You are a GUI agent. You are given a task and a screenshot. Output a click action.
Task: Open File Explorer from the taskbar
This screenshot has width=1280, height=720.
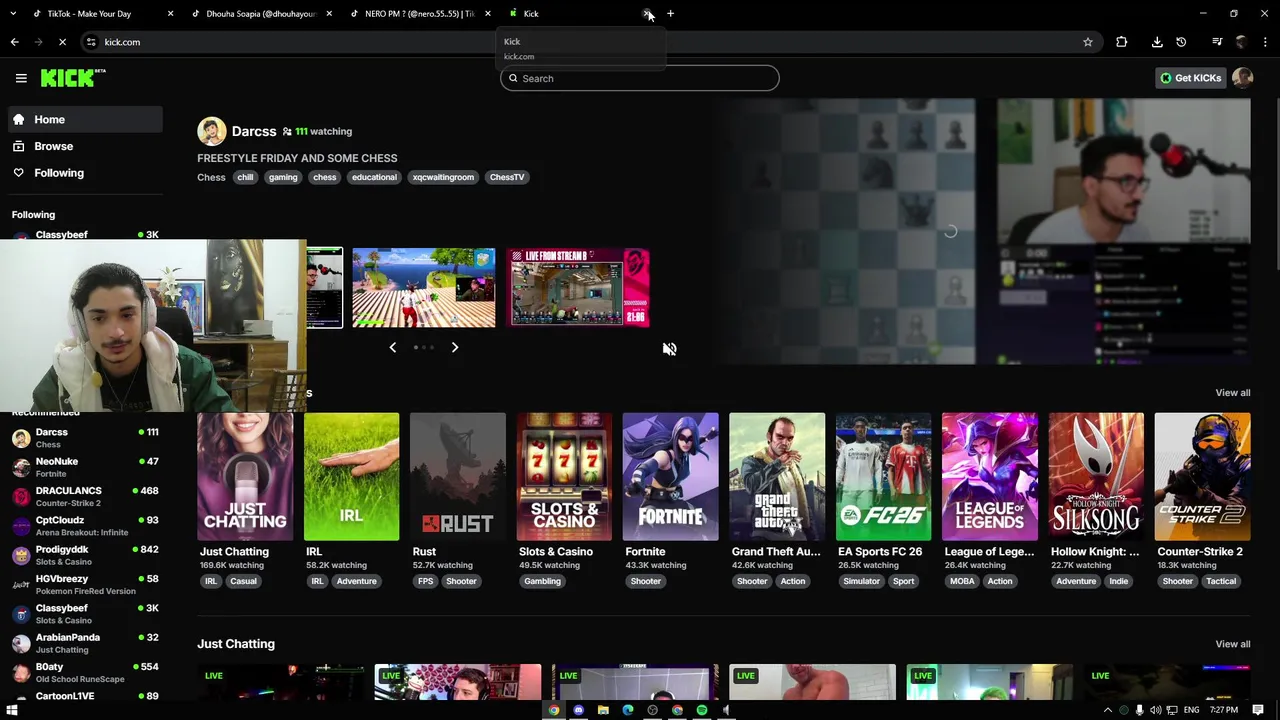[x=603, y=710]
